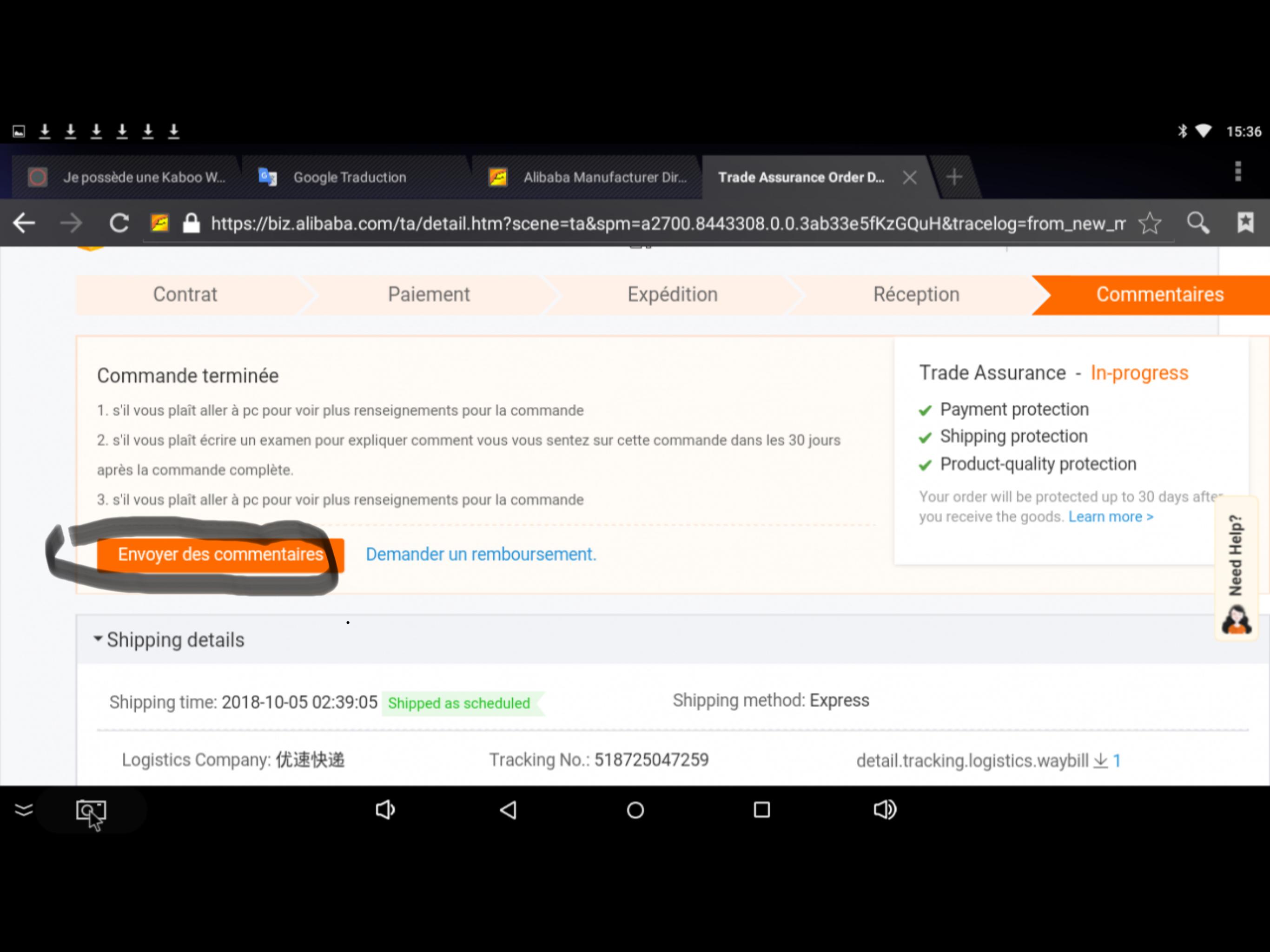The height and width of the screenshot is (952, 1270).
Task: Tap the padlock security icon in address bar
Action: point(191,223)
